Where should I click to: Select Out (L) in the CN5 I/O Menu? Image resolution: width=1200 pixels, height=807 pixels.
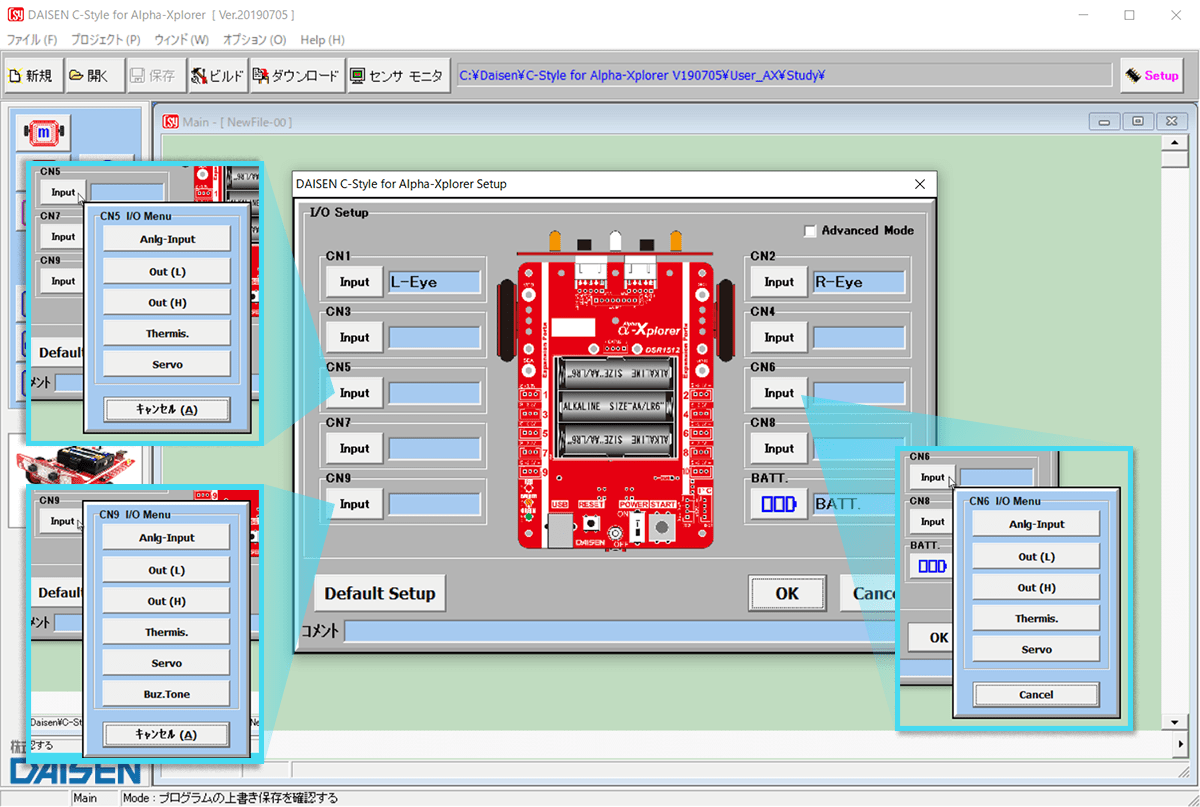[167, 271]
